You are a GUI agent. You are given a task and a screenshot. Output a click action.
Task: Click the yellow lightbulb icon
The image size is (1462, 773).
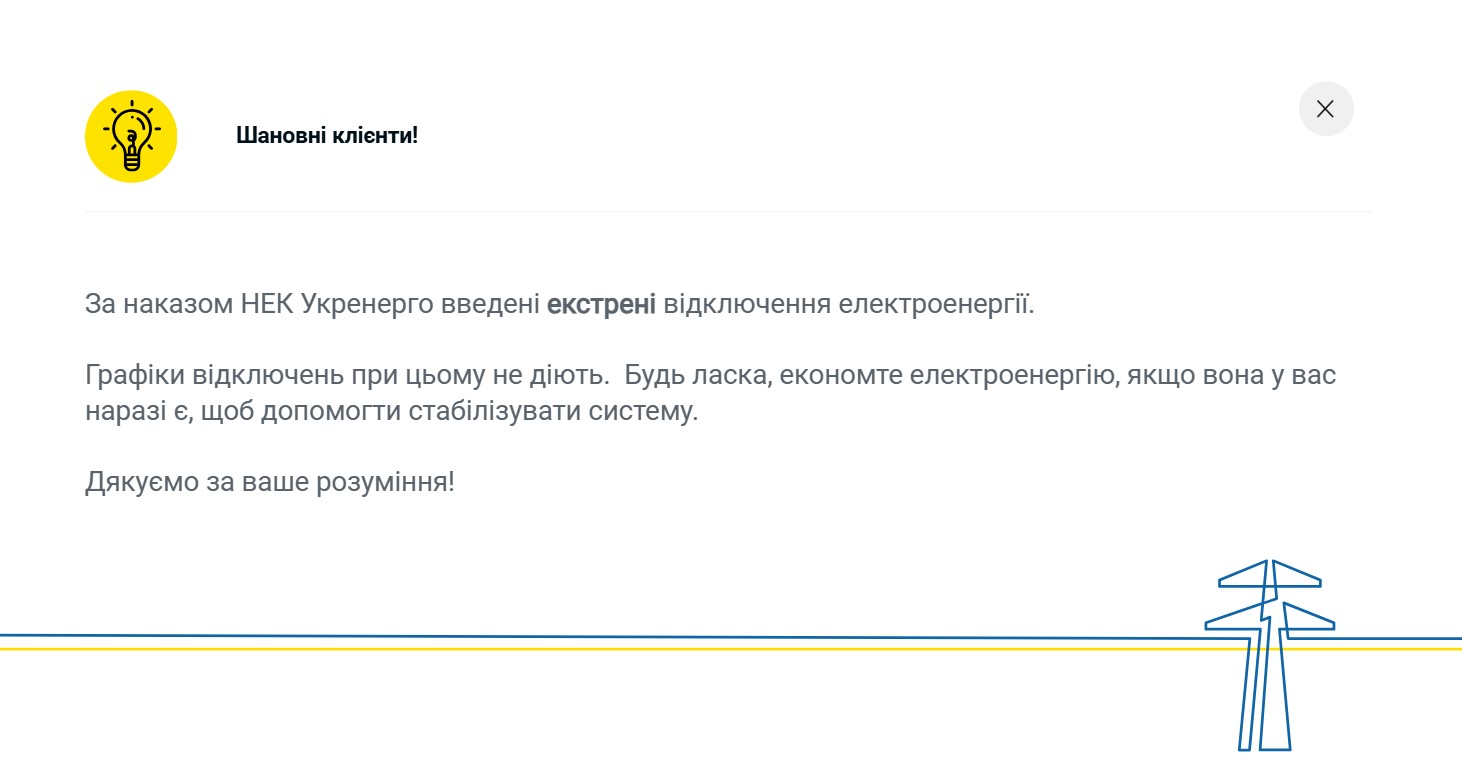(131, 136)
